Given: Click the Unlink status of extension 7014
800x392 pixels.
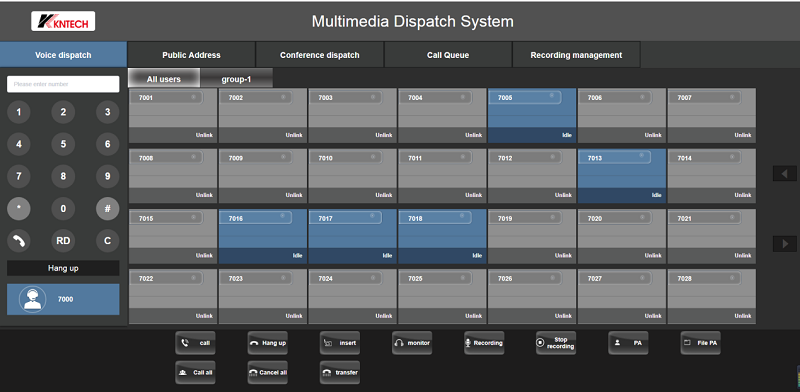Looking at the screenshot, I should (x=743, y=195).
